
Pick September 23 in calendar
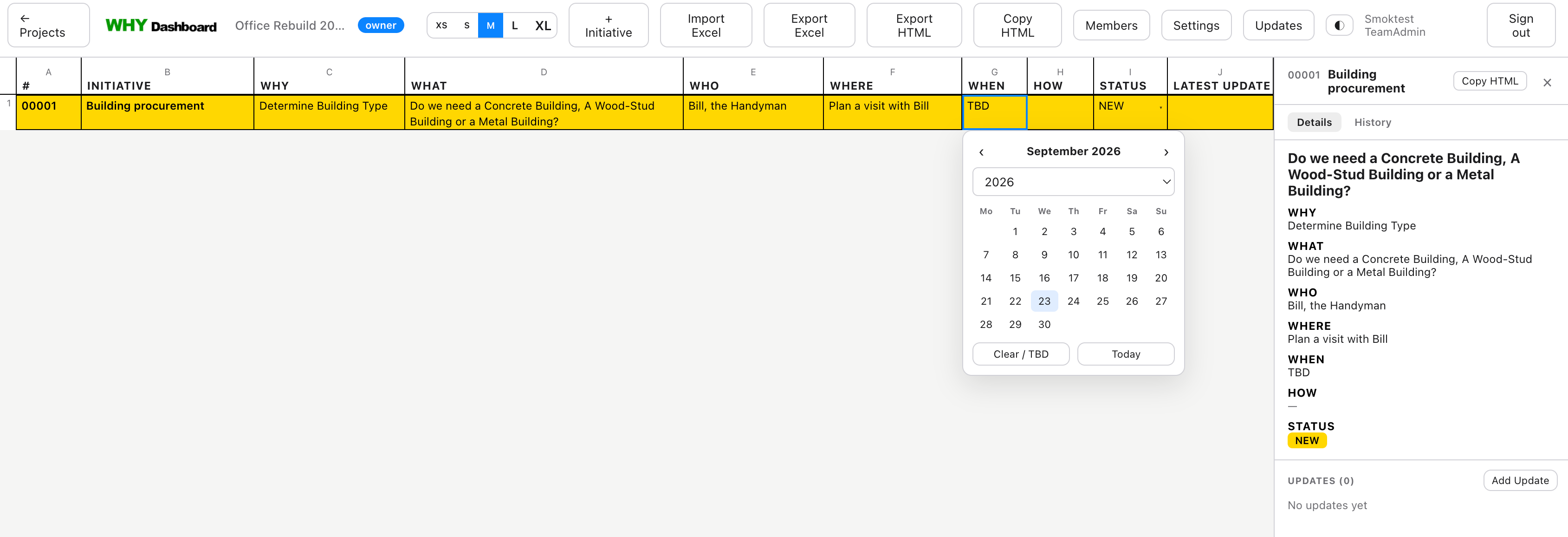[1044, 301]
